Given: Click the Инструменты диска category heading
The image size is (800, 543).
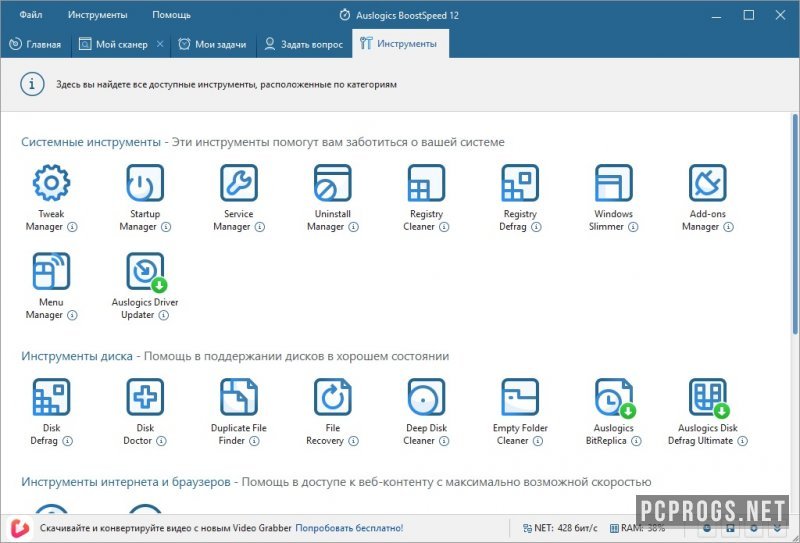Looking at the screenshot, I should (x=77, y=356).
